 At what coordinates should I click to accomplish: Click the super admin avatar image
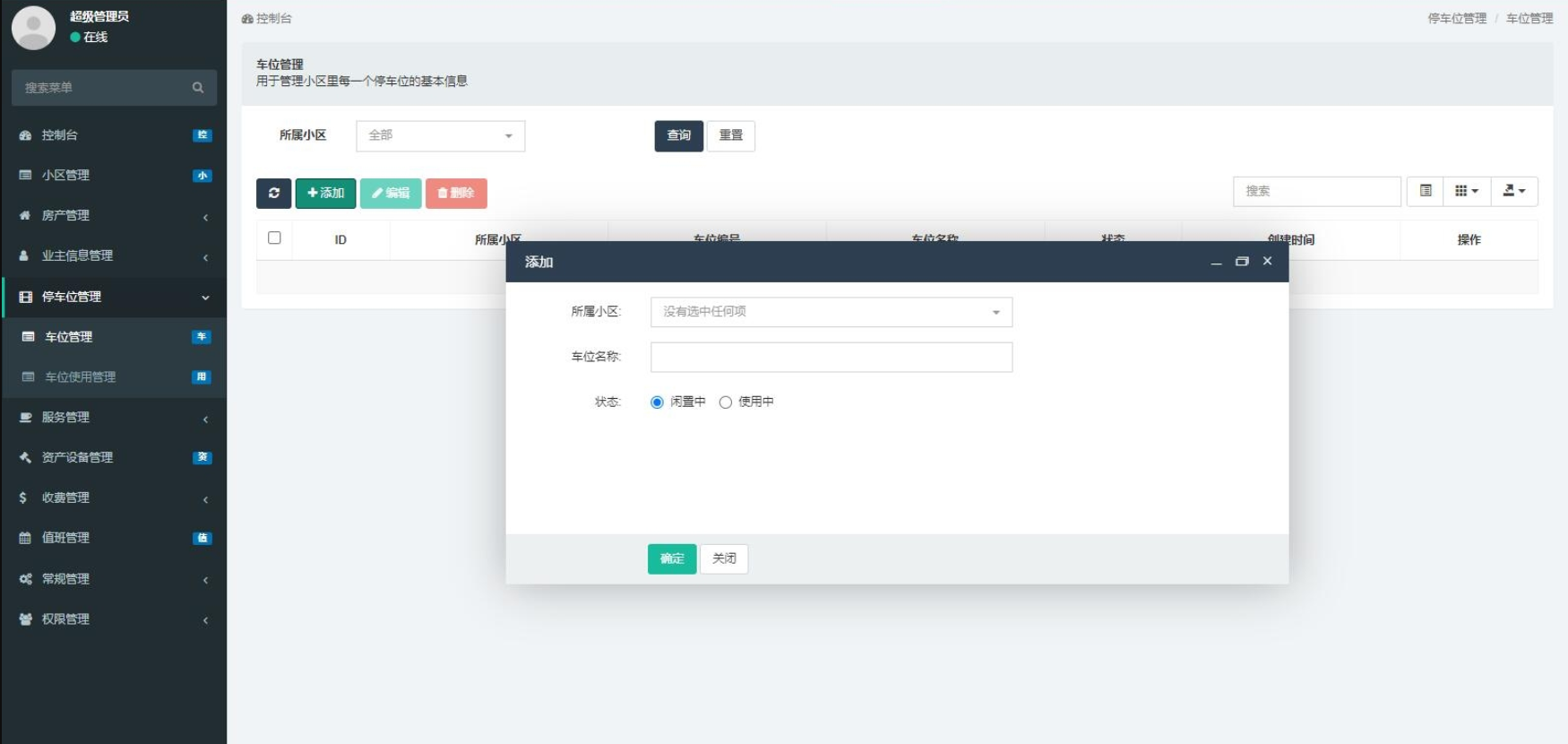[33, 27]
